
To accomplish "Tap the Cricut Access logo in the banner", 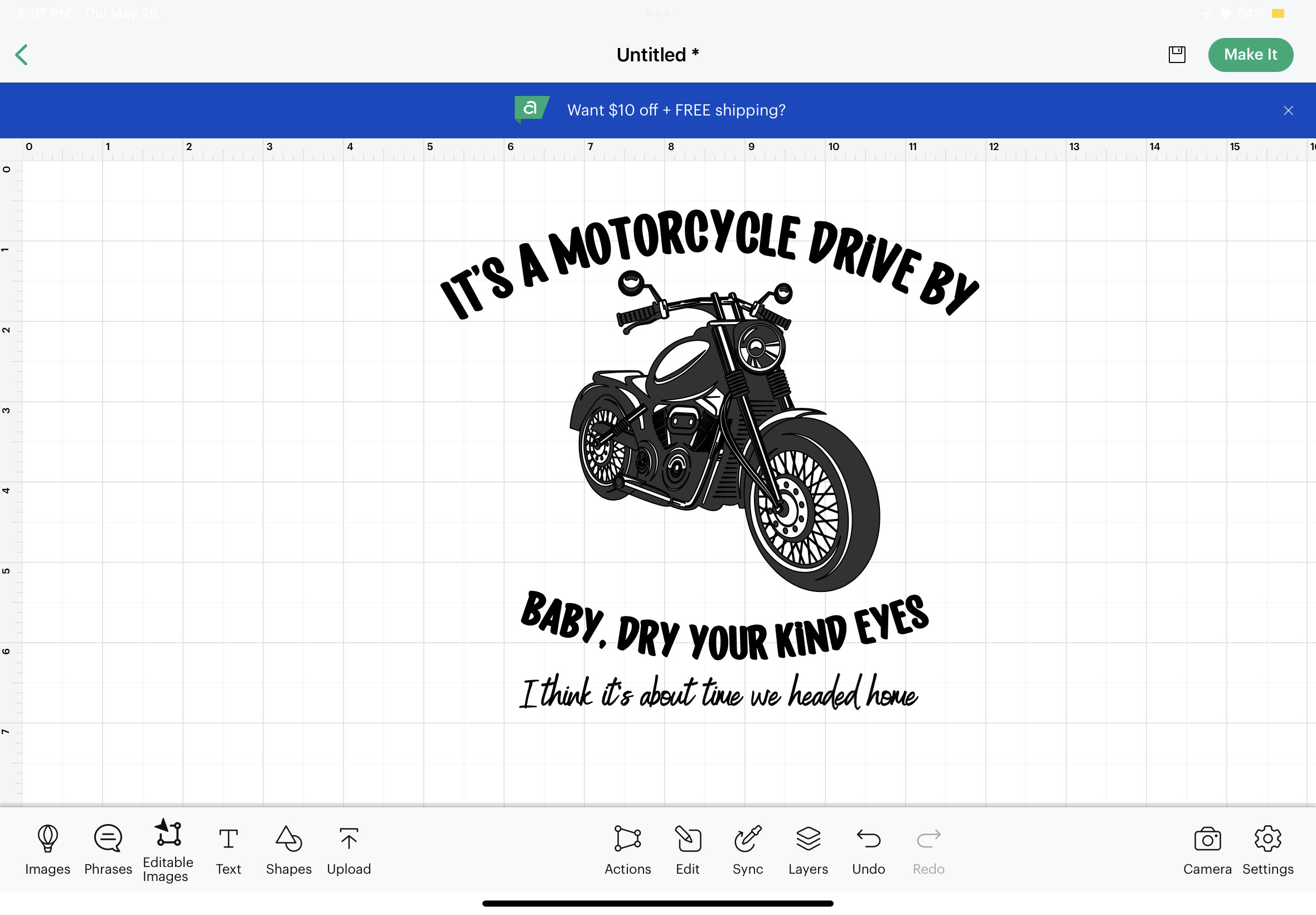I will pos(531,109).
